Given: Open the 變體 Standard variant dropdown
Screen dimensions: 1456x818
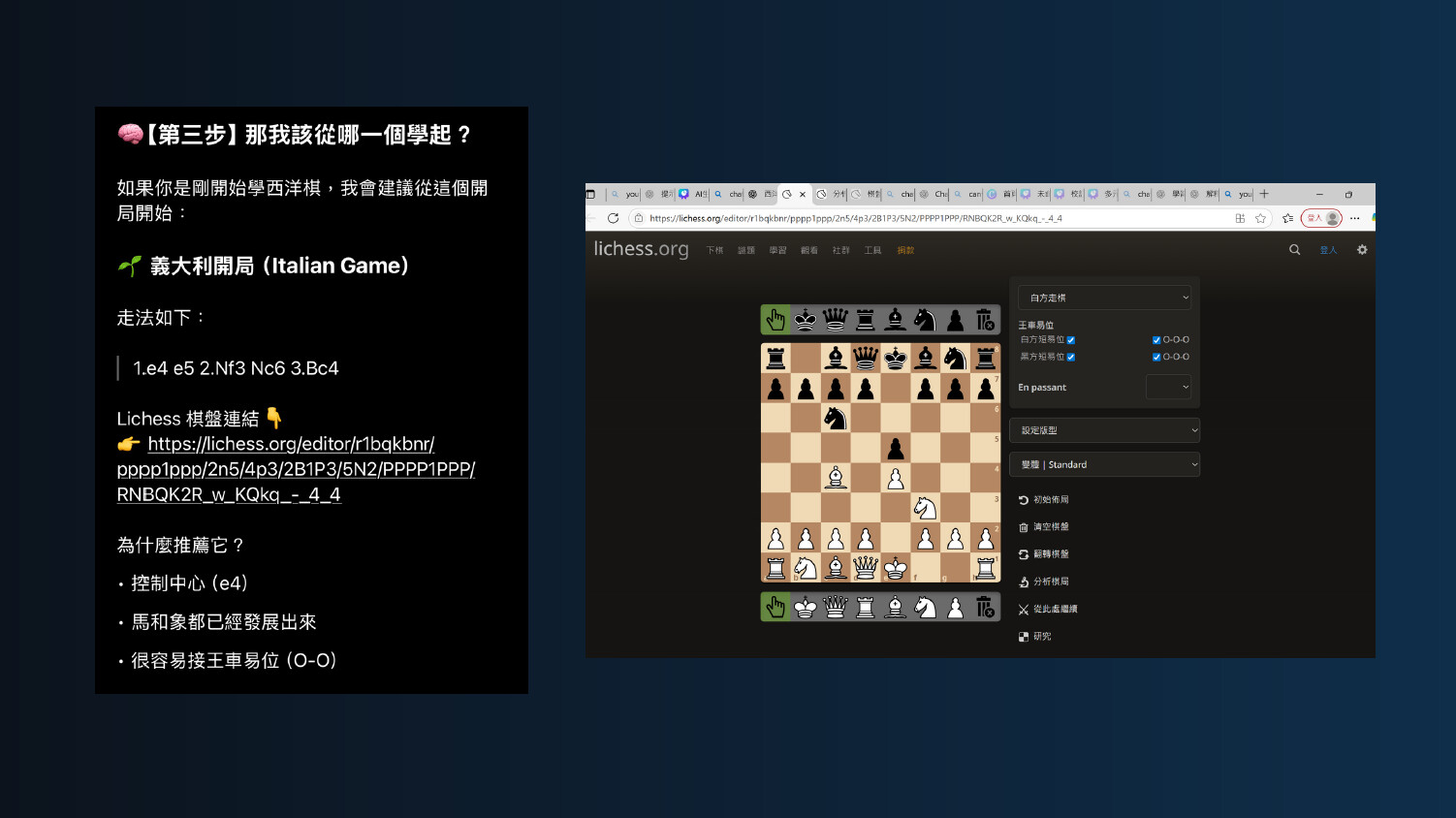Looking at the screenshot, I should [1104, 464].
